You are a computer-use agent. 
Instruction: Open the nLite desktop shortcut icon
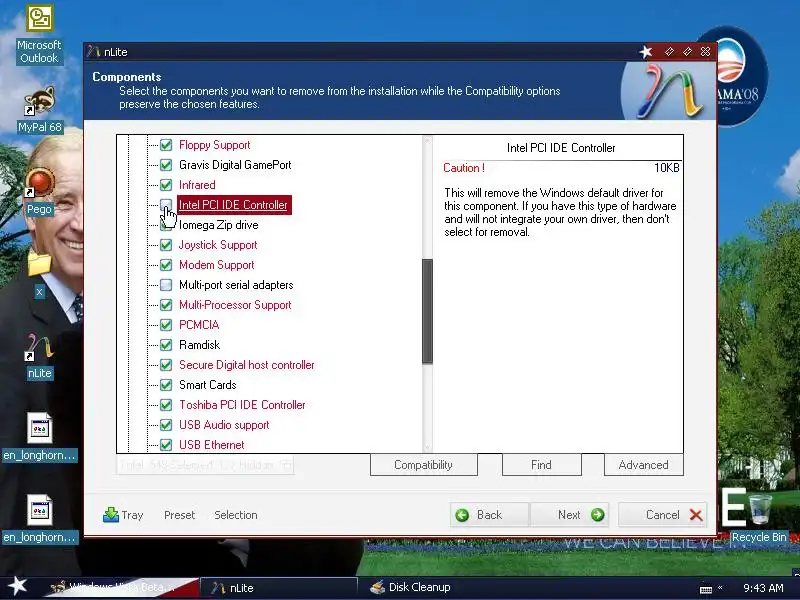point(39,356)
